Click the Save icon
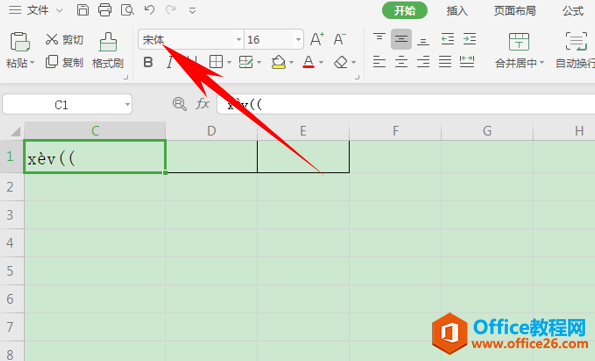Image resolution: width=595 pixels, height=361 pixels. pos(83,10)
